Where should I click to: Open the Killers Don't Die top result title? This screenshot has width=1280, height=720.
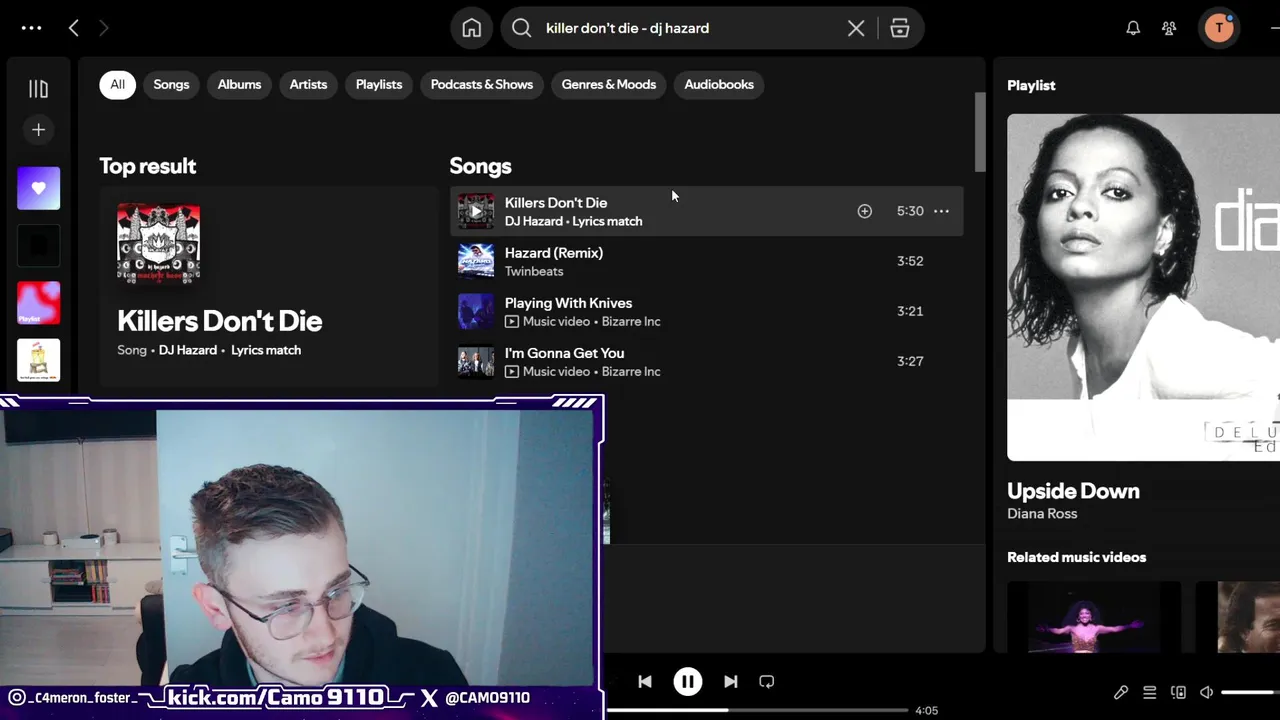point(219,321)
